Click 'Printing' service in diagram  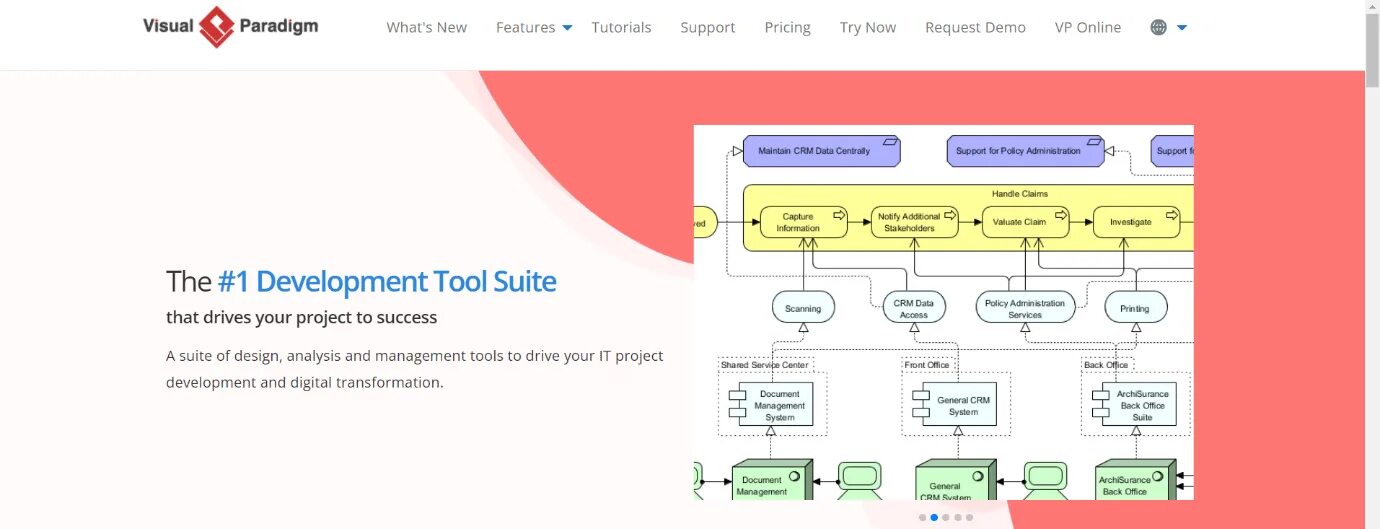click(x=1135, y=308)
